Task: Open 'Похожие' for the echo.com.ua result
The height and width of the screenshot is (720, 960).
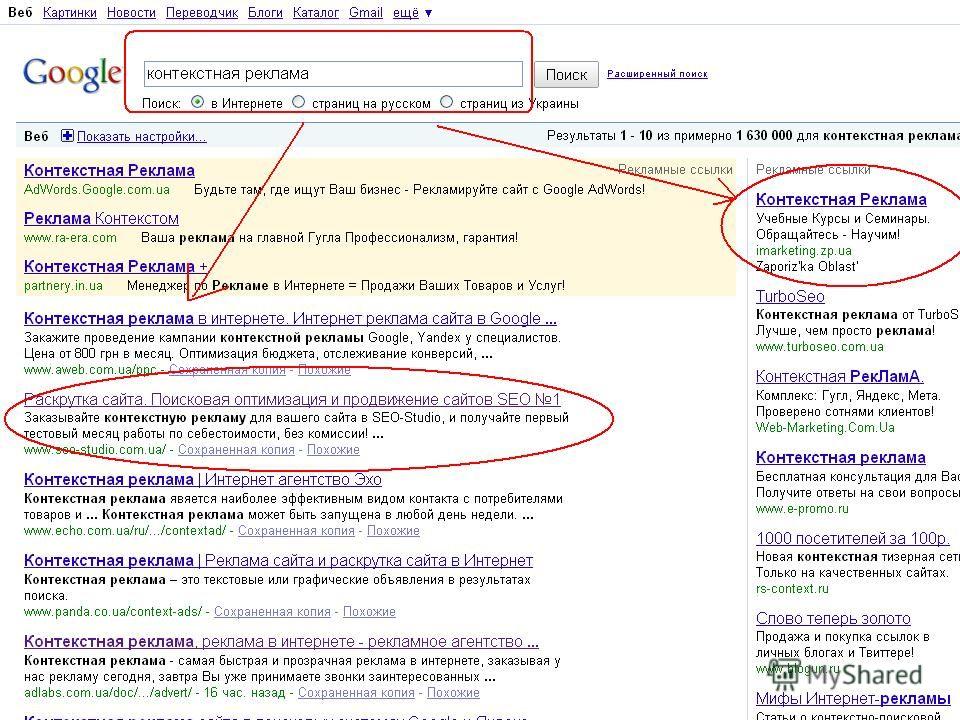Action: [x=393, y=531]
